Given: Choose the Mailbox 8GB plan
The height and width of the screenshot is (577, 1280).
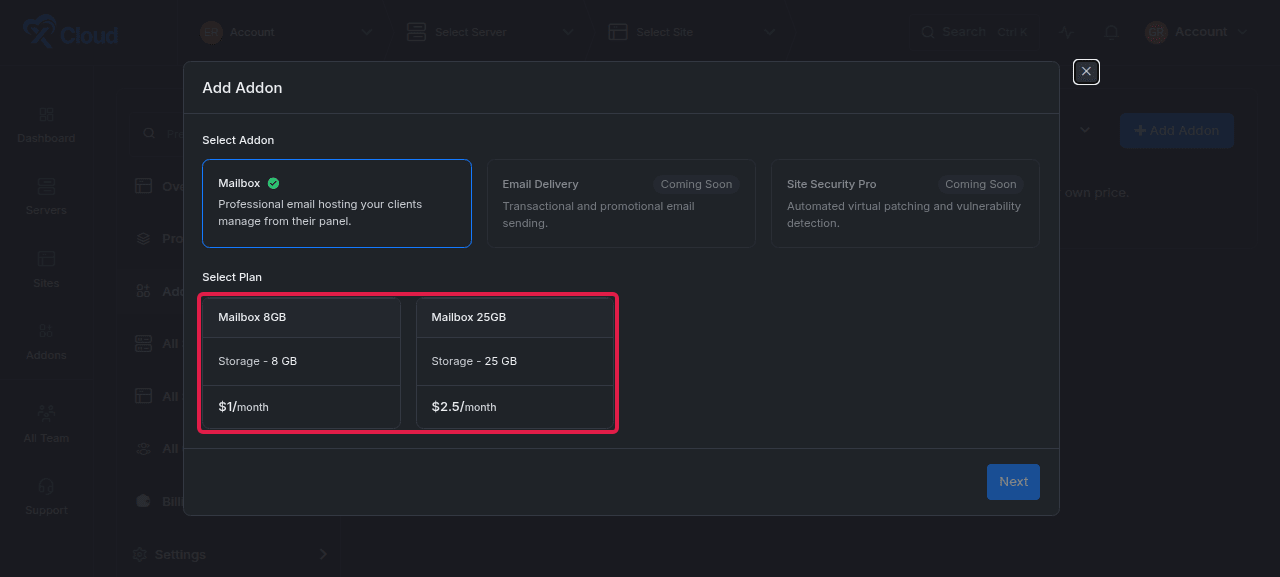Looking at the screenshot, I should (302, 363).
